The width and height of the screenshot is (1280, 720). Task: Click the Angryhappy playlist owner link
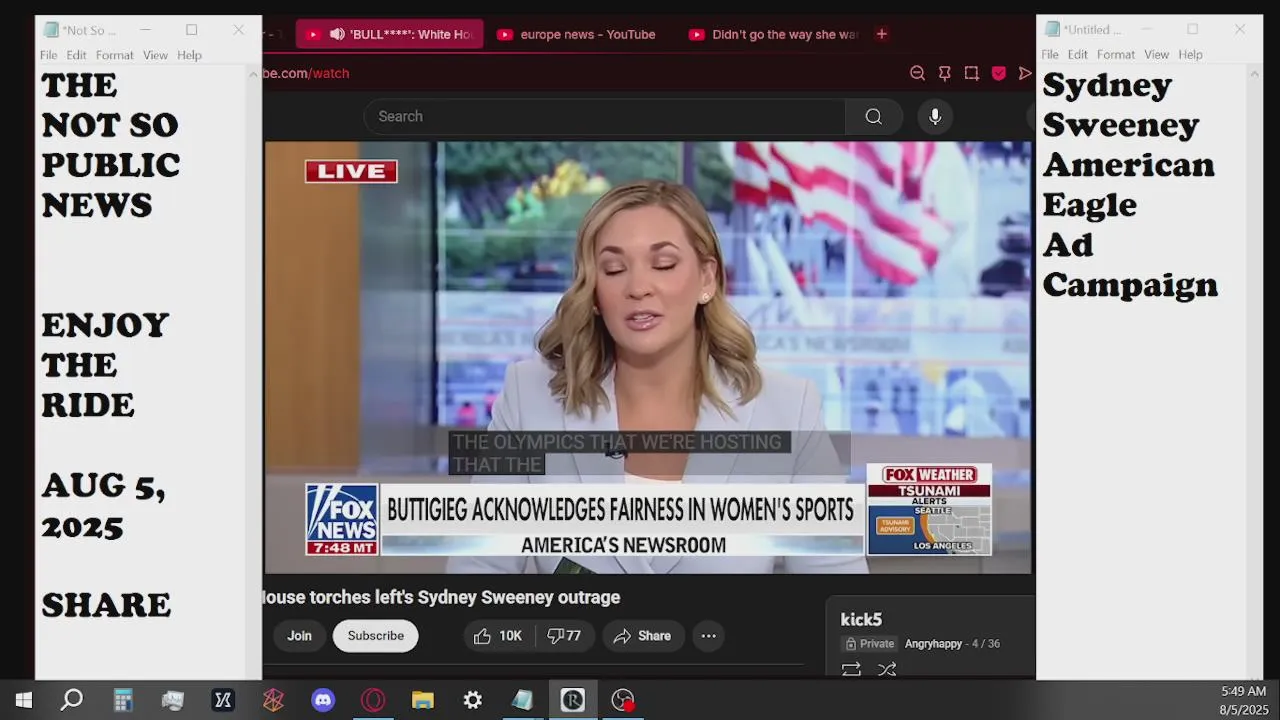click(933, 644)
